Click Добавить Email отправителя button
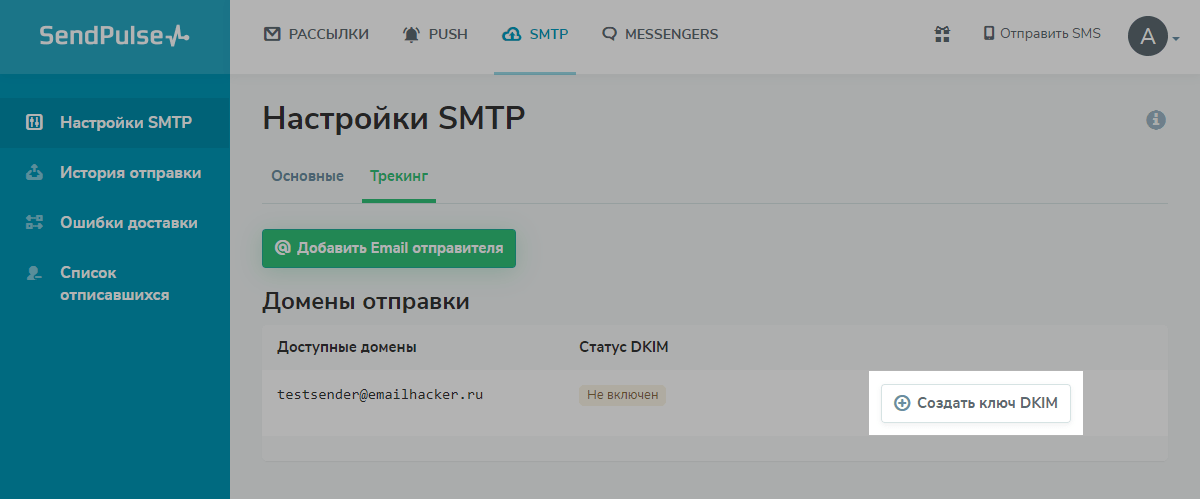 [389, 248]
